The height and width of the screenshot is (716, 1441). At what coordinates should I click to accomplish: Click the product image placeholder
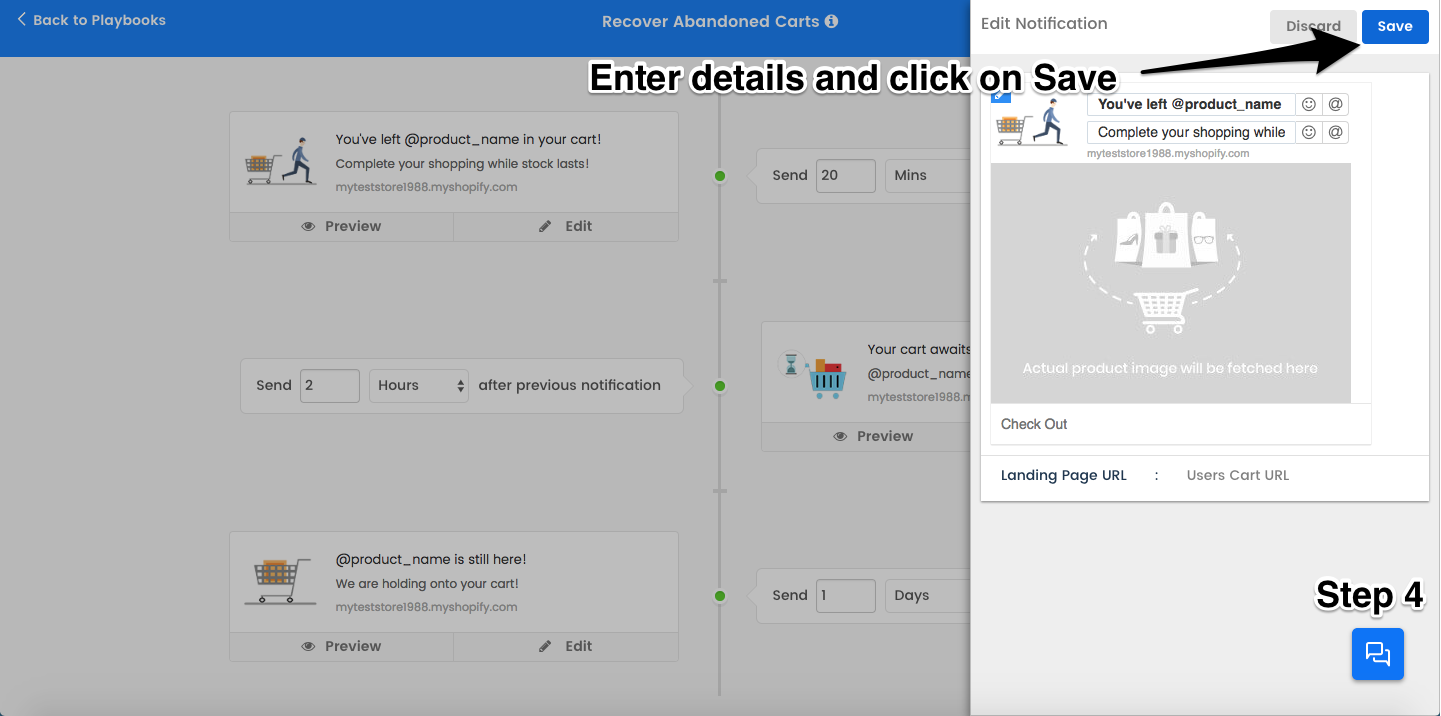tap(1170, 283)
